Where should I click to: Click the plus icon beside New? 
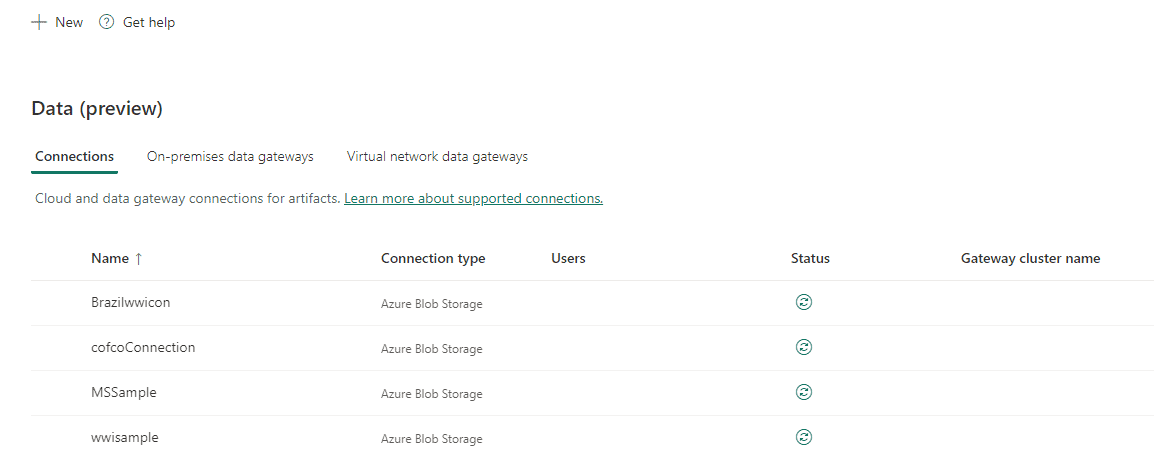point(38,22)
